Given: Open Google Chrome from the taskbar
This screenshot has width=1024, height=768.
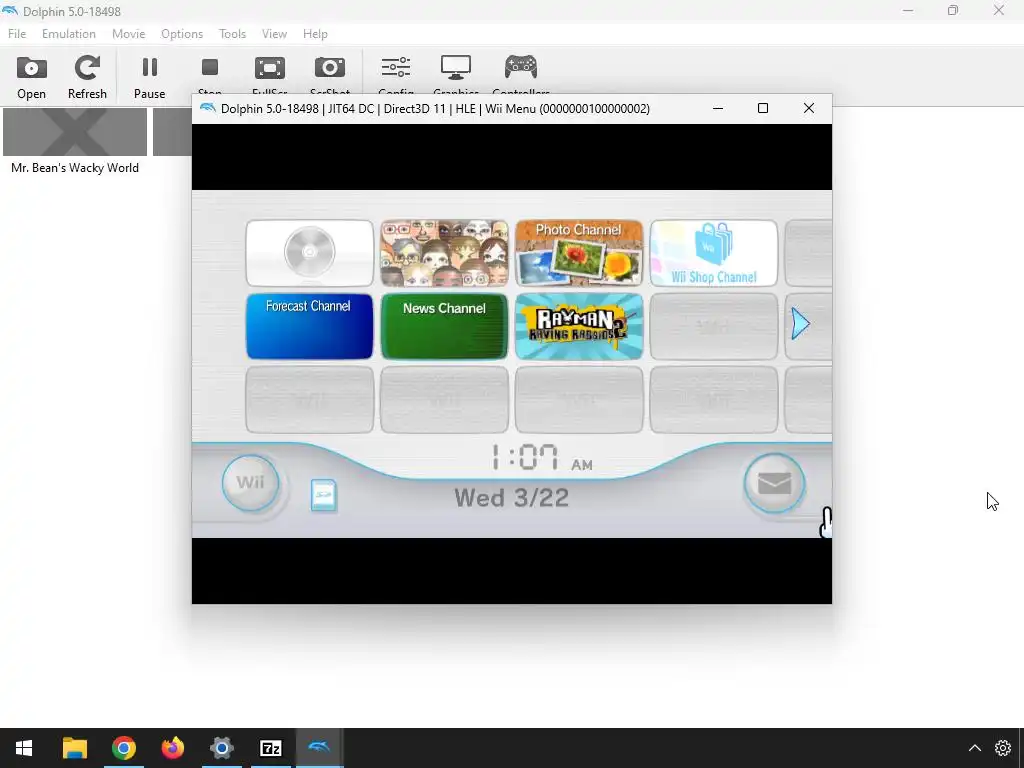Looking at the screenshot, I should (x=123, y=748).
